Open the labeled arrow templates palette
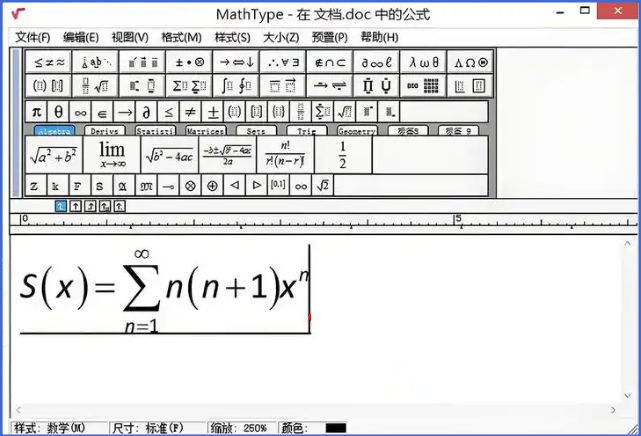This screenshot has width=641, height=436. pyautogui.click(x=330, y=86)
